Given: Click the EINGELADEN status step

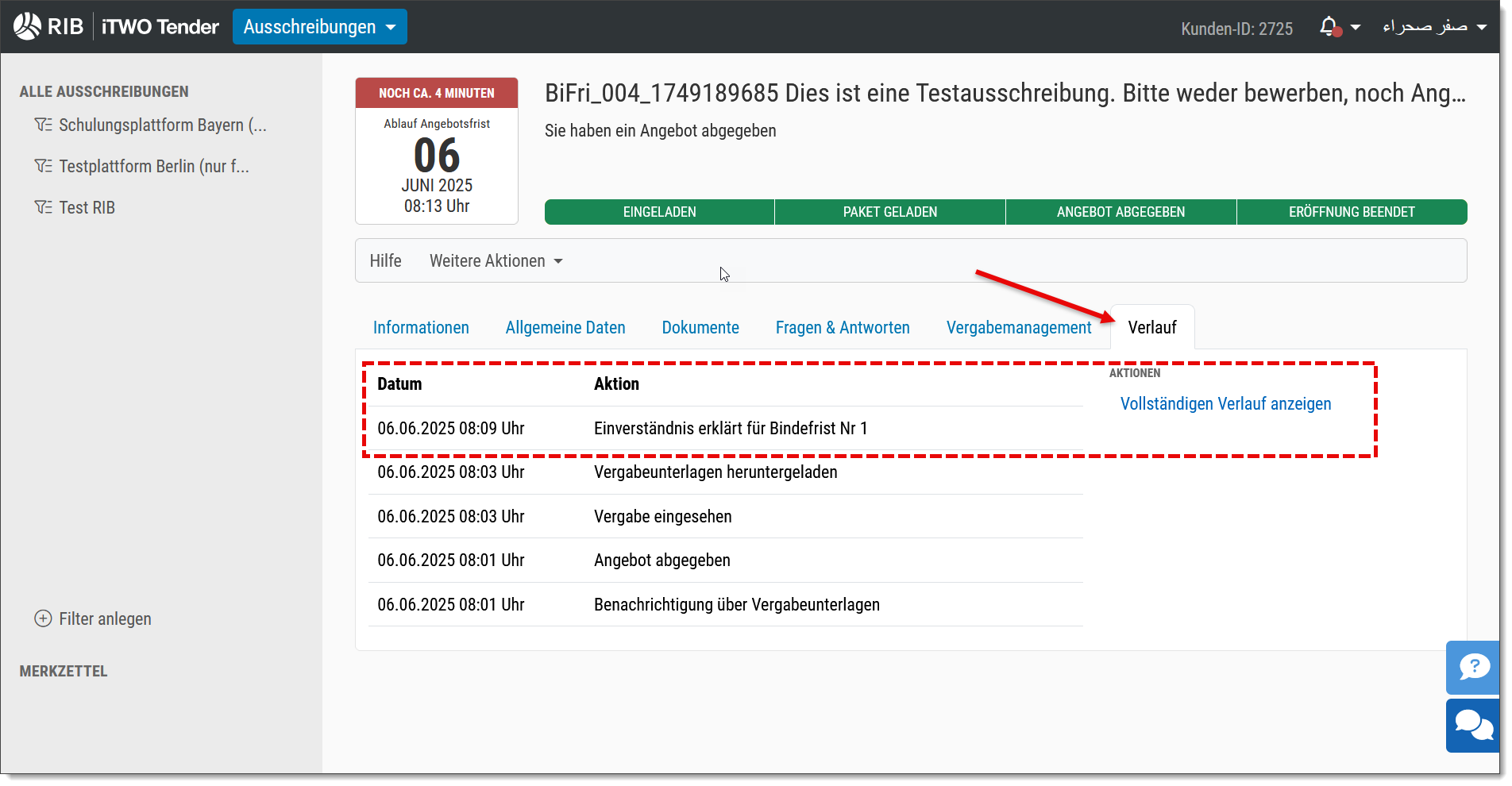Looking at the screenshot, I should click(659, 212).
